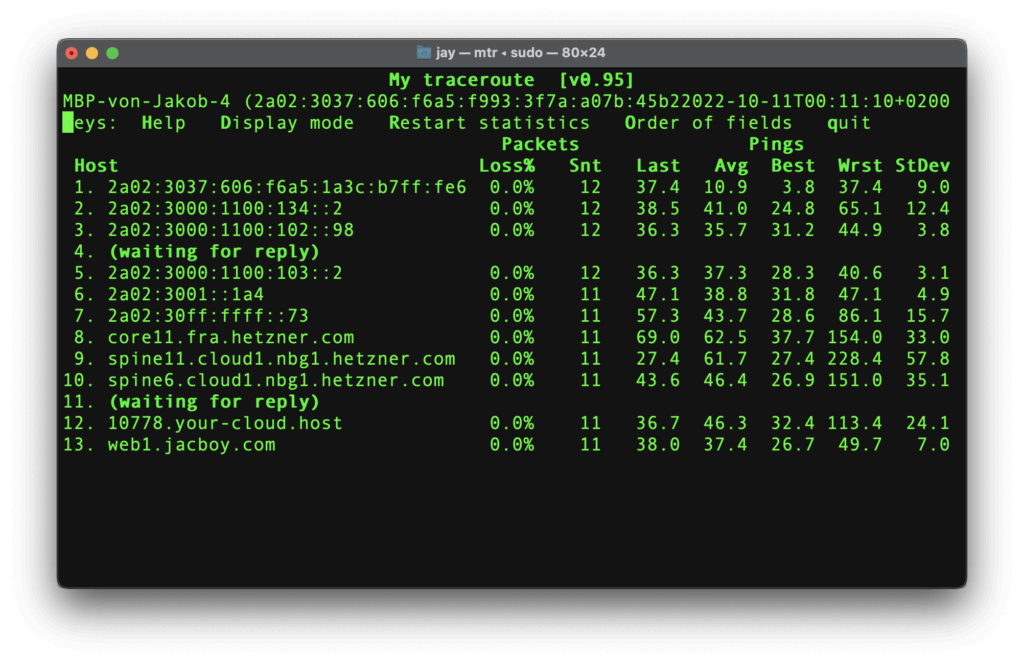Click hop 3 host 2a02:3000:1100:102::98
This screenshot has width=1024, height=664.
[231, 230]
